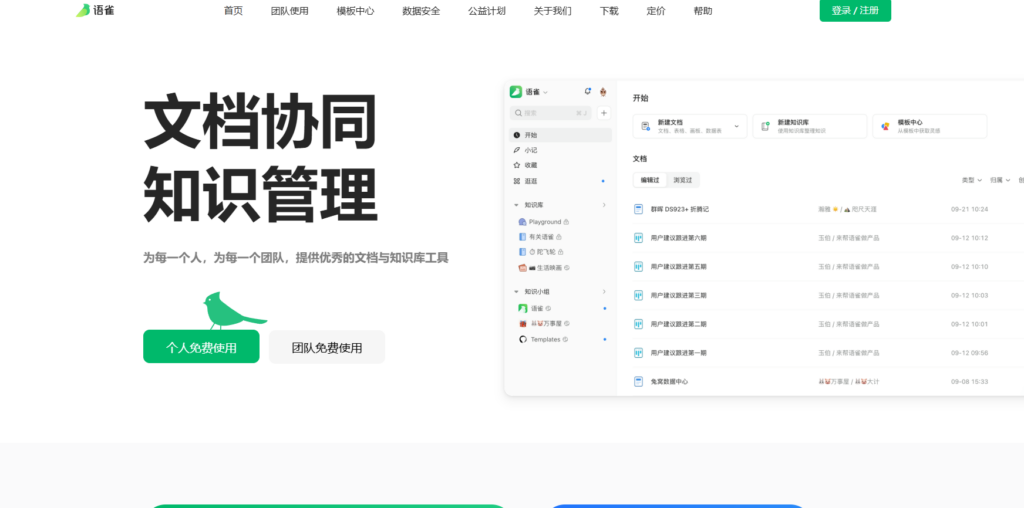Click the 新建知识库 card
This screenshot has height=508, width=1024.
tap(810, 126)
